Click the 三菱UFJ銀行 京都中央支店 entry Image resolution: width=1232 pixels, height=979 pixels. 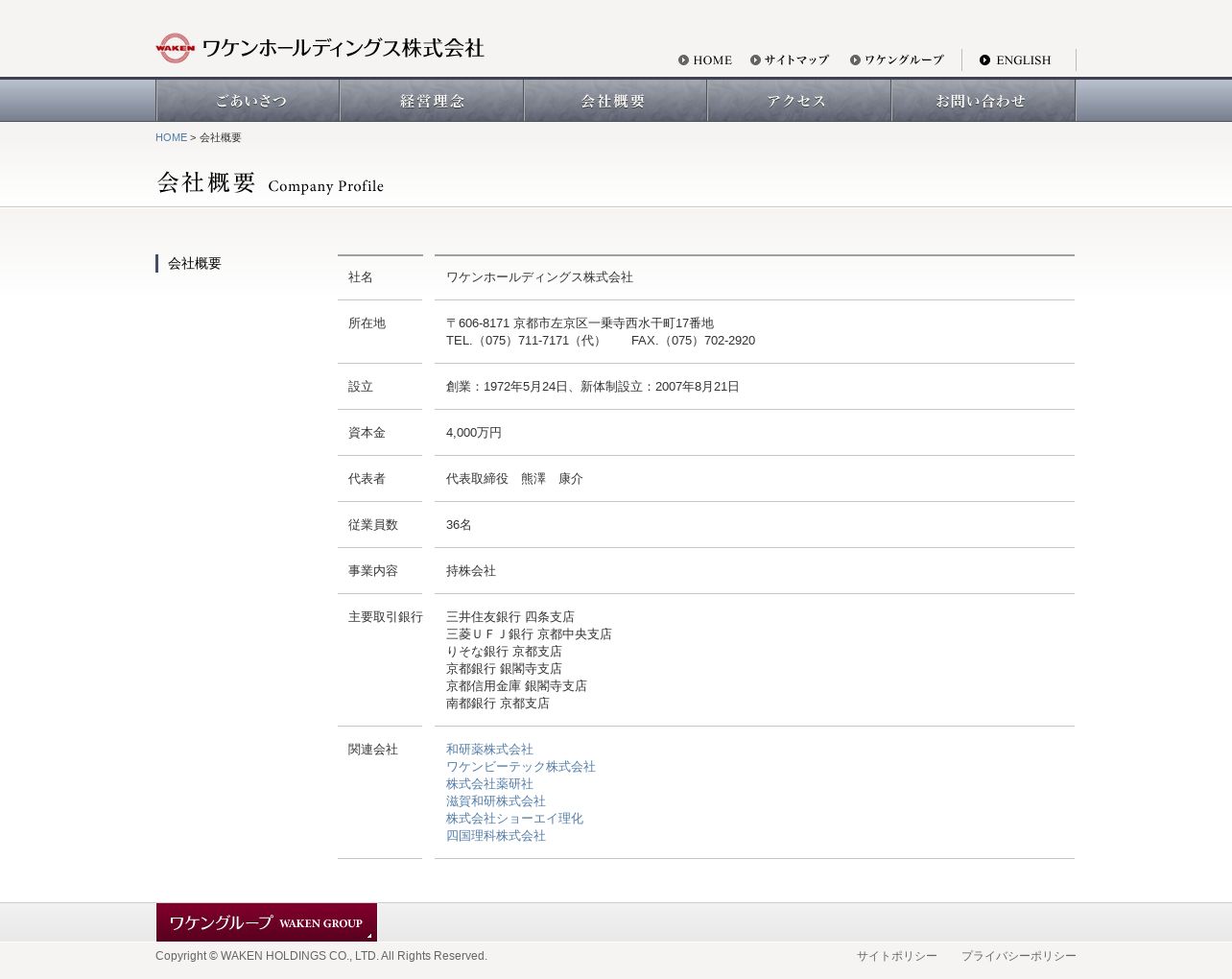[529, 634]
